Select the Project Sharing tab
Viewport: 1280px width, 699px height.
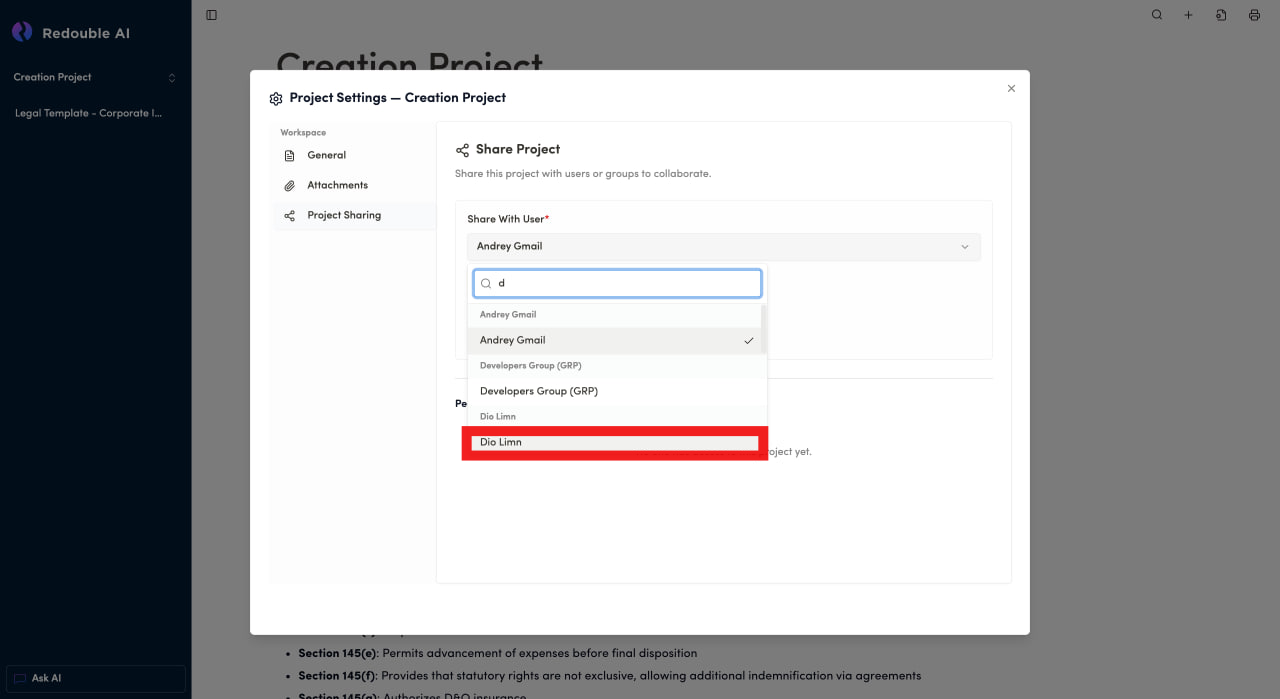pos(343,216)
